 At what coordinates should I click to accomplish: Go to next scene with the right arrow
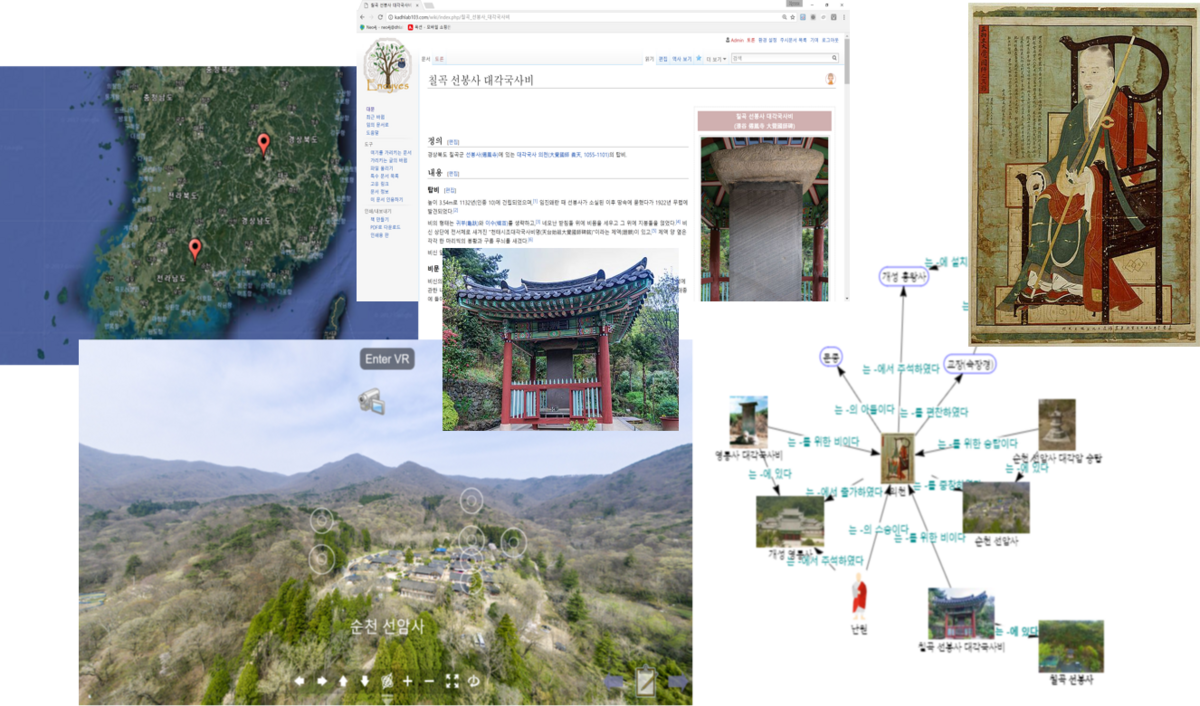[x=678, y=682]
